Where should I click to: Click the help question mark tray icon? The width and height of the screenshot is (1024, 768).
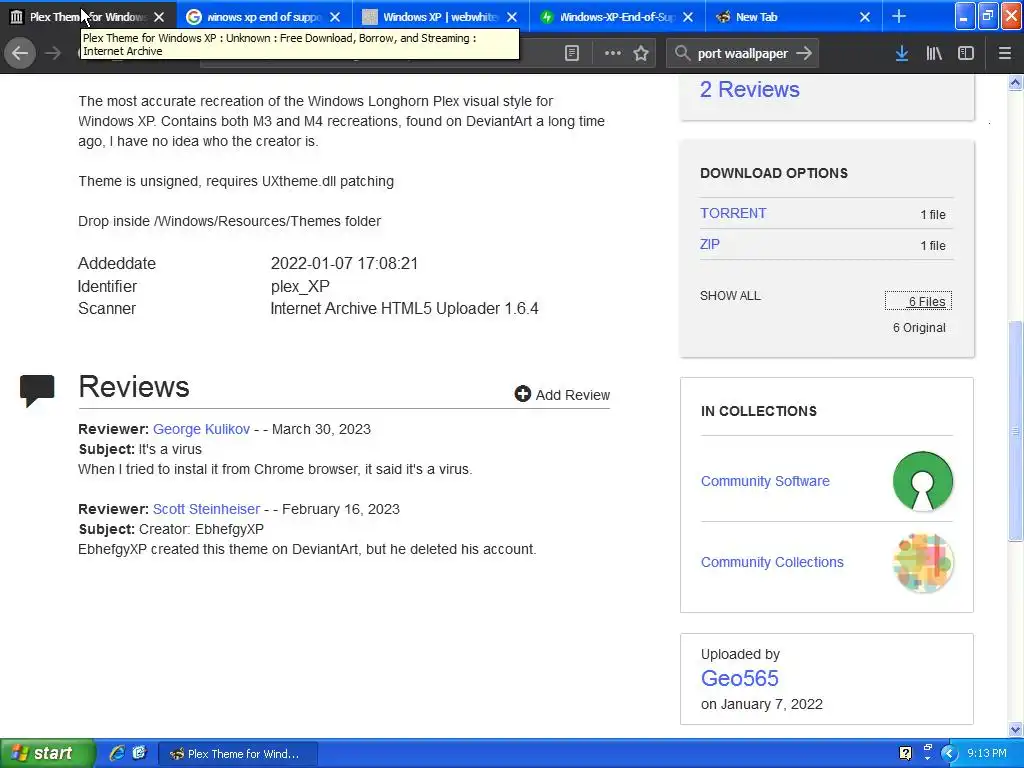point(905,754)
